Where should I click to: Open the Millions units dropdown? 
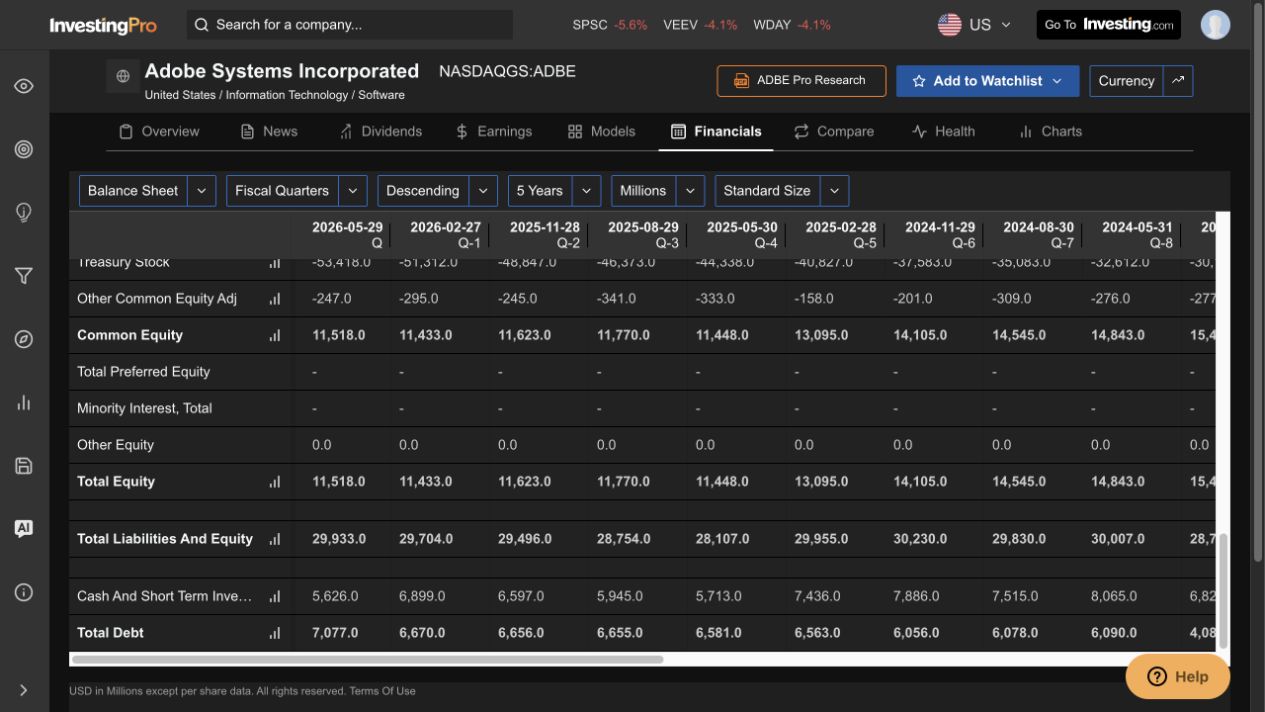[x=657, y=191]
